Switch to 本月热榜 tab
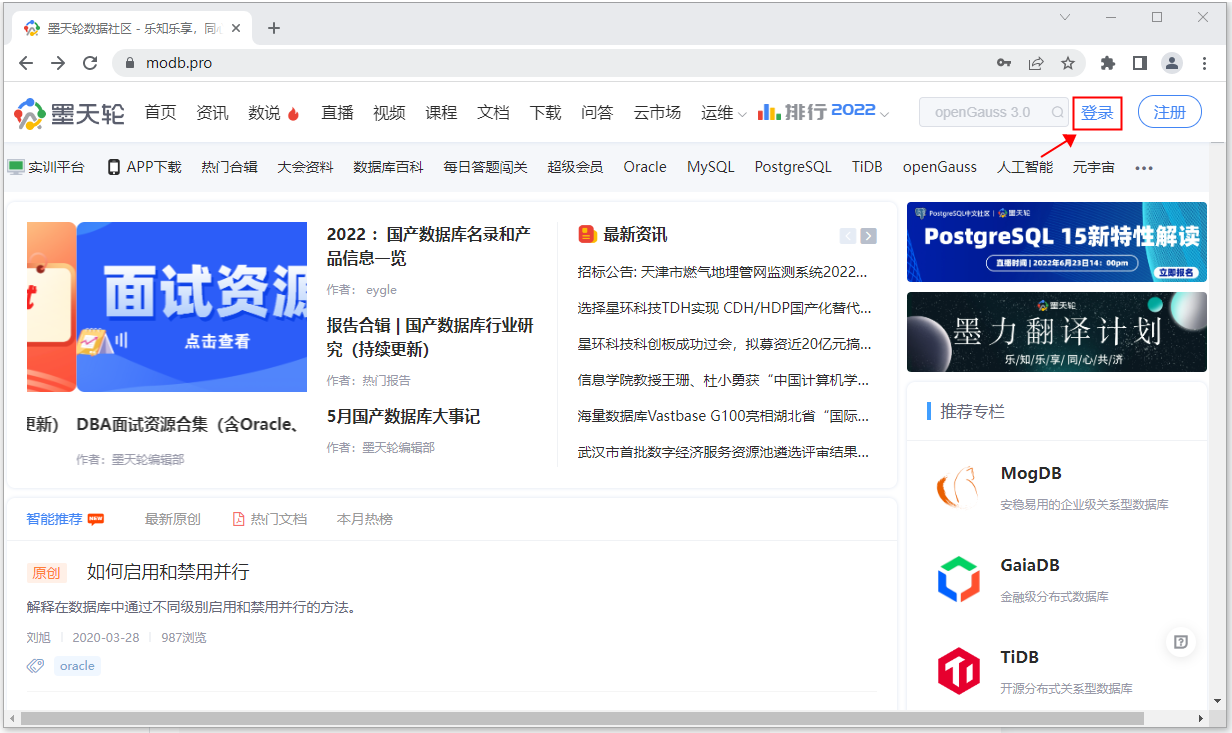Screen dimensions: 1232x733 point(365,519)
